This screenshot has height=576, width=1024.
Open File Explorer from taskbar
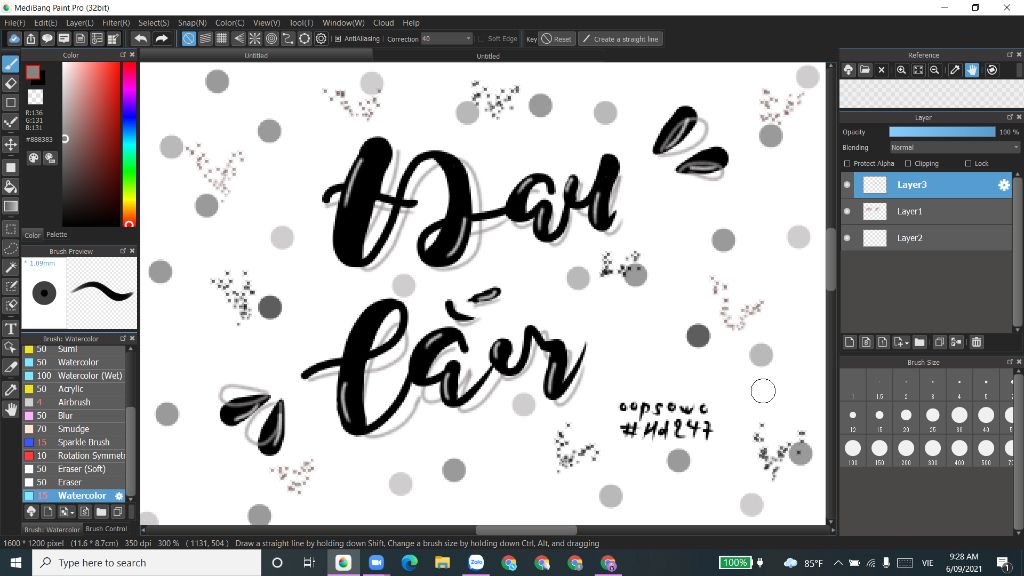[443, 562]
